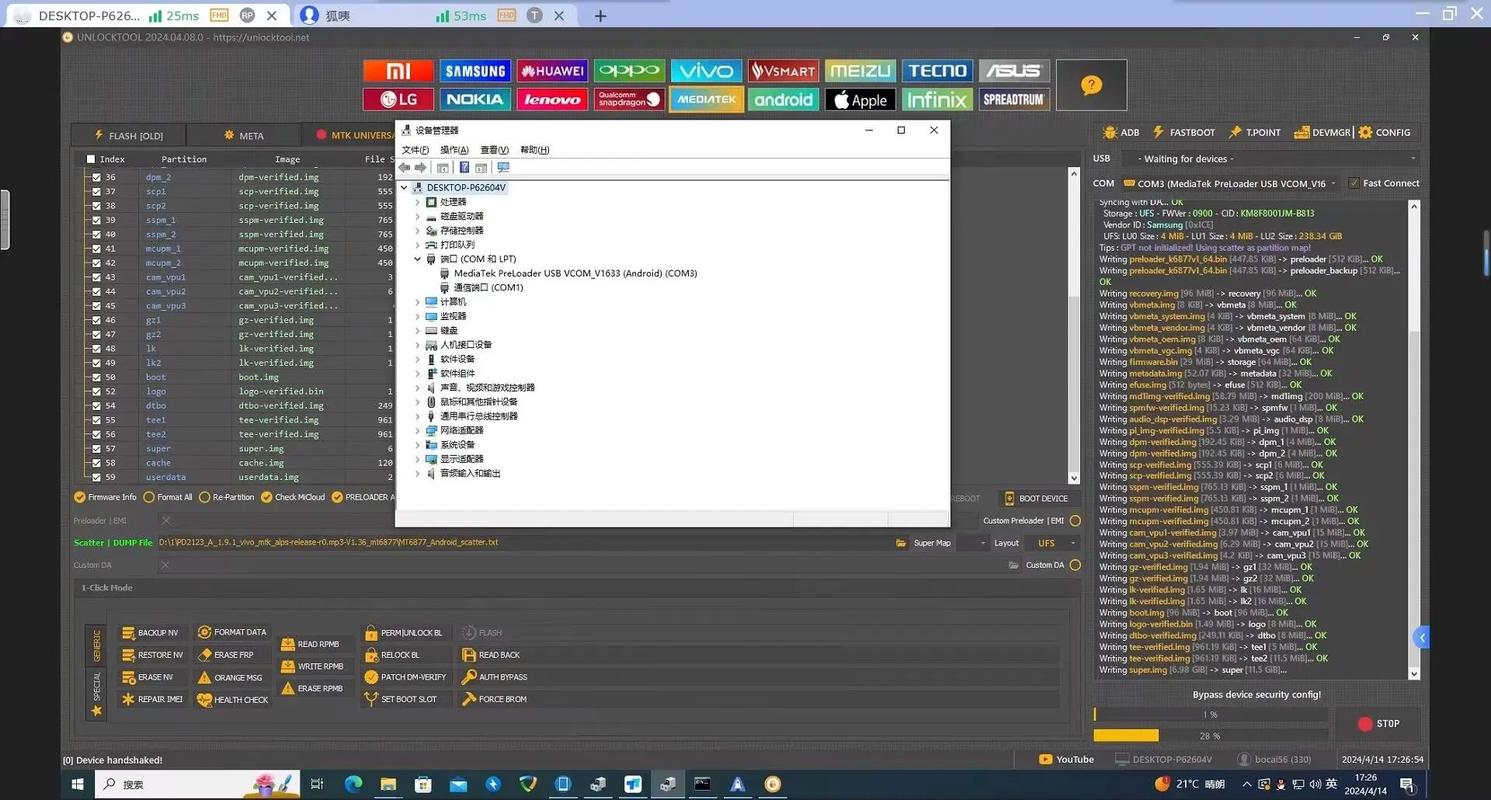Open the 查看(V) menu
This screenshot has width=1491, height=800.
pos(494,150)
